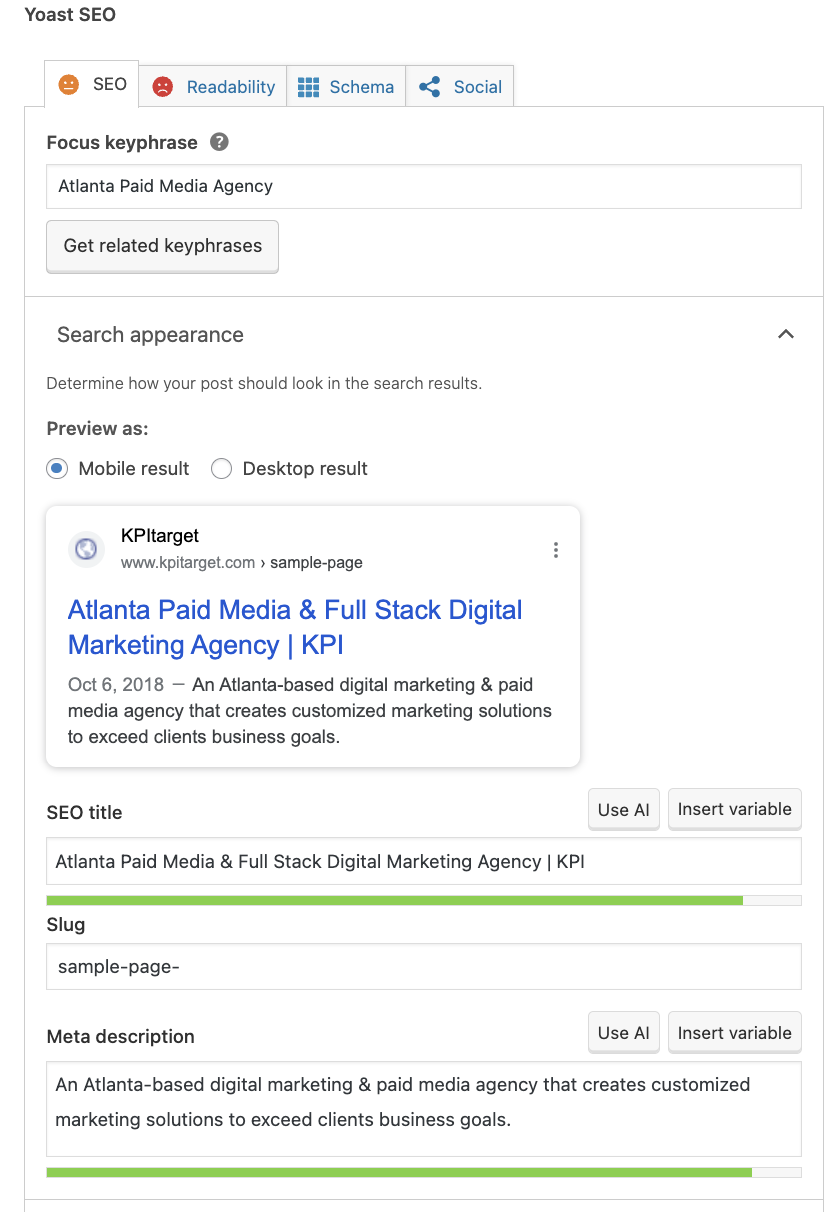Click the 'Meta description' label
Screen dimensions: 832x1212
[x=121, y=1037]
